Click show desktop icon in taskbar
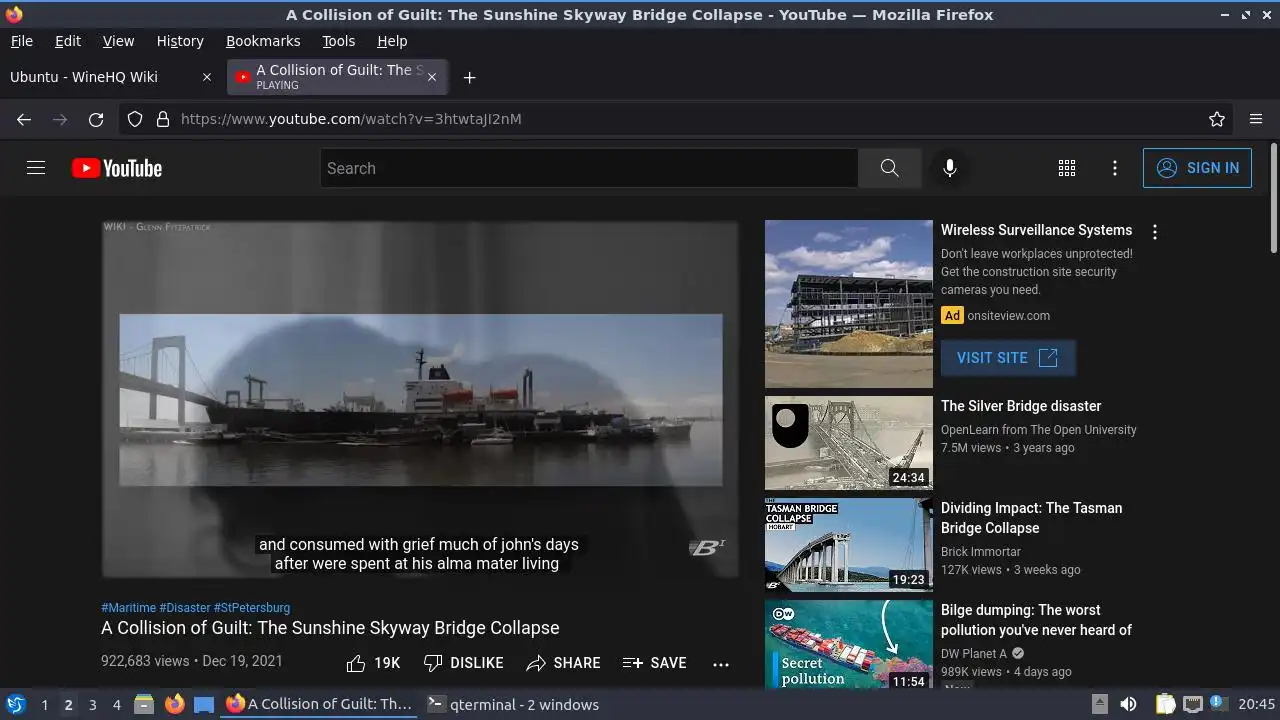 click(x=204, y=704)
